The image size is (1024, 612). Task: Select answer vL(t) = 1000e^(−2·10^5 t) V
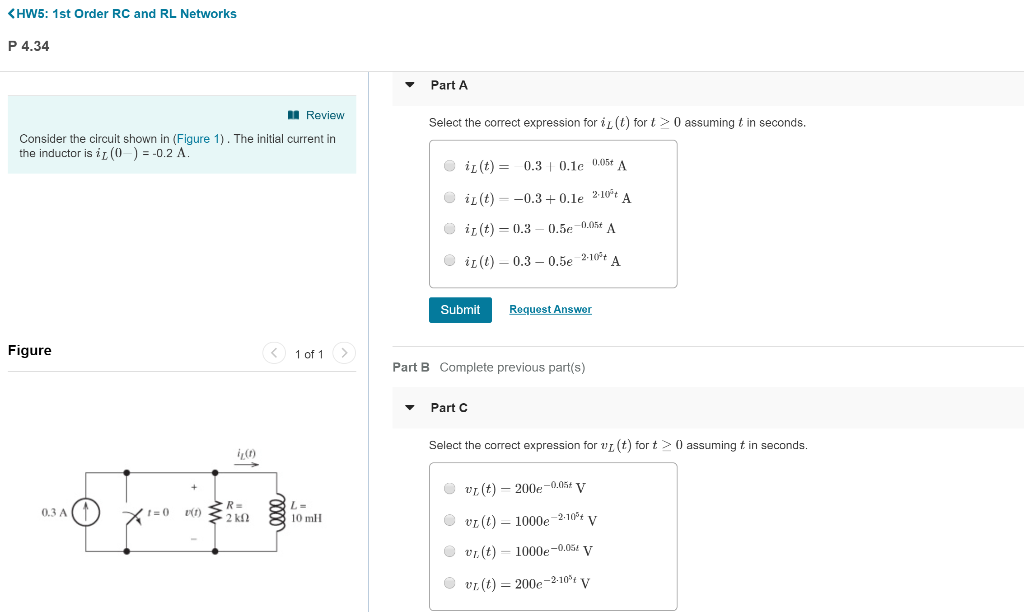450,520
